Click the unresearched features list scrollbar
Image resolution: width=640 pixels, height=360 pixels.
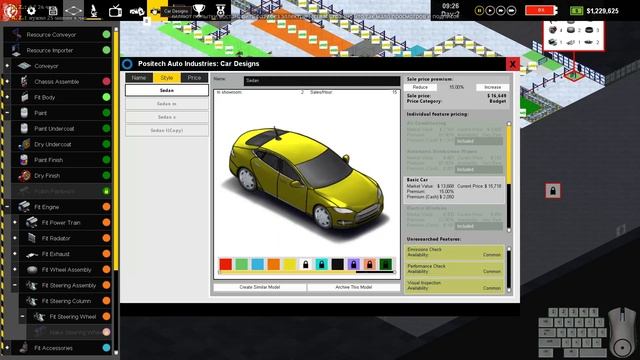tap(509, 269)
